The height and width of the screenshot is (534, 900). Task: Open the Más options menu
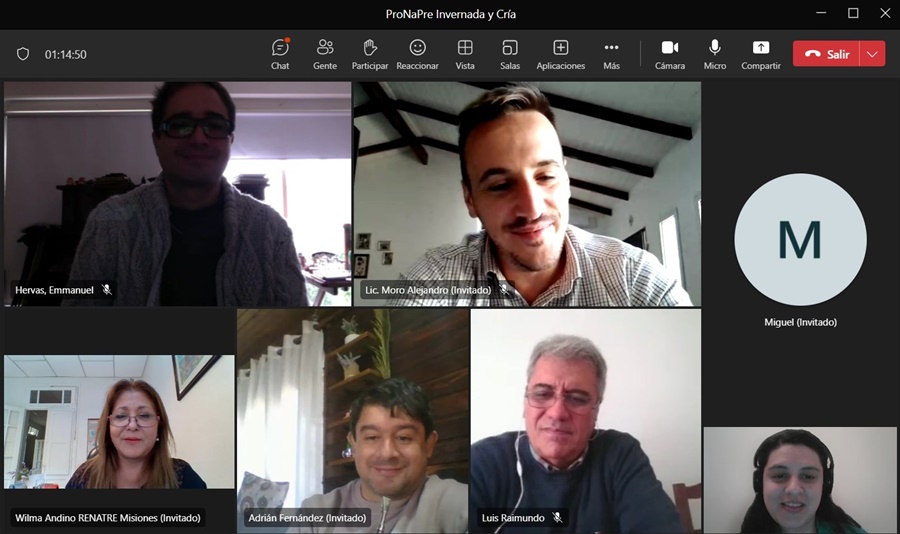611,54
